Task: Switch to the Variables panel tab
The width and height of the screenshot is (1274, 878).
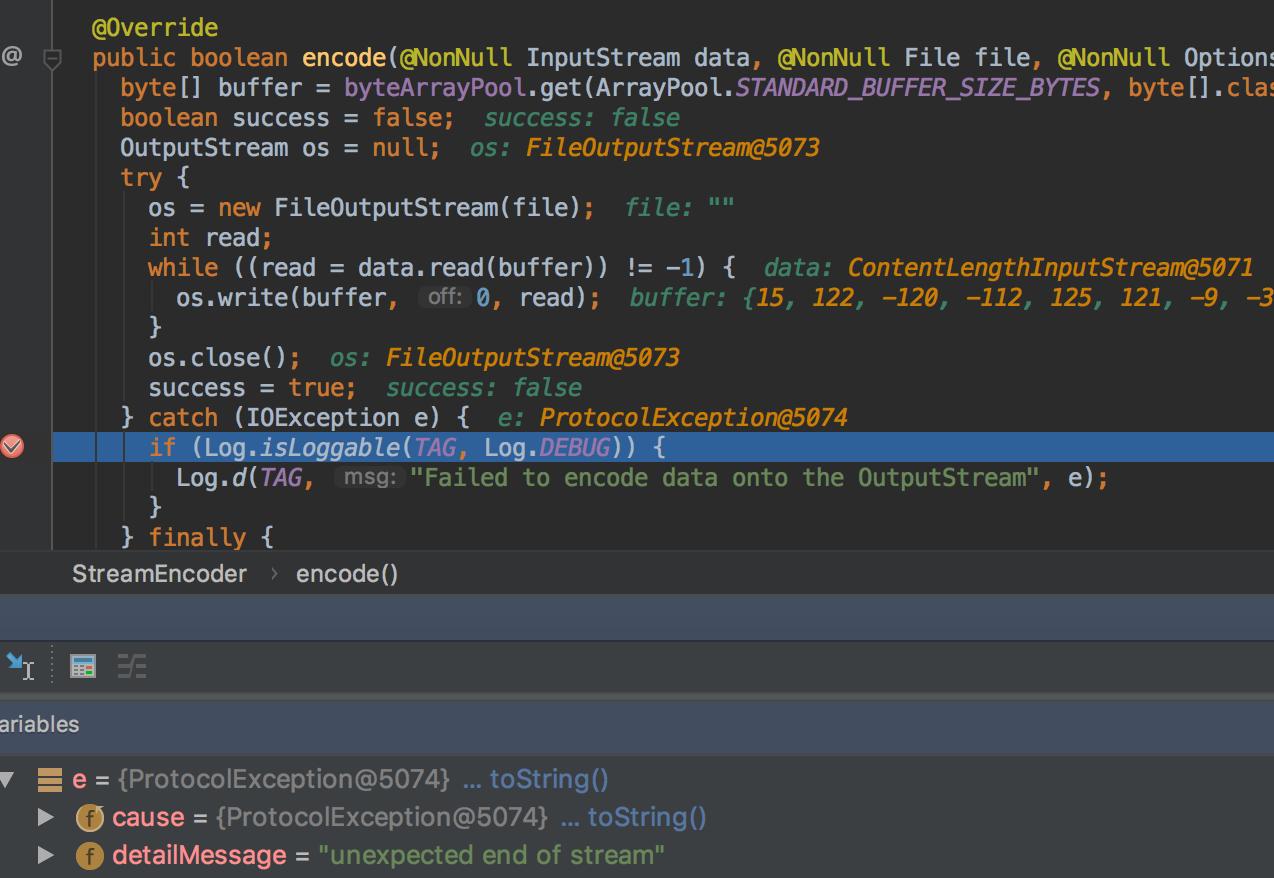Action: 40,724
